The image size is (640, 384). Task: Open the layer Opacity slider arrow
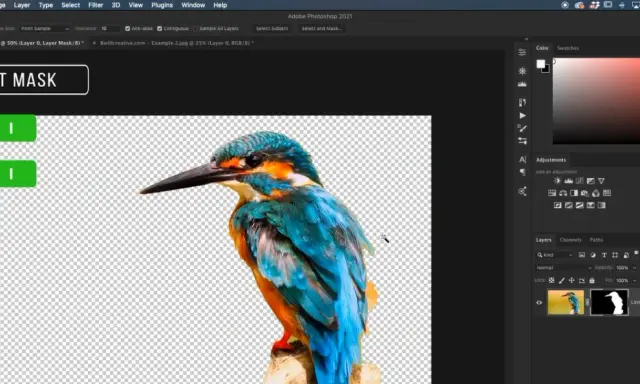[634, 268]
